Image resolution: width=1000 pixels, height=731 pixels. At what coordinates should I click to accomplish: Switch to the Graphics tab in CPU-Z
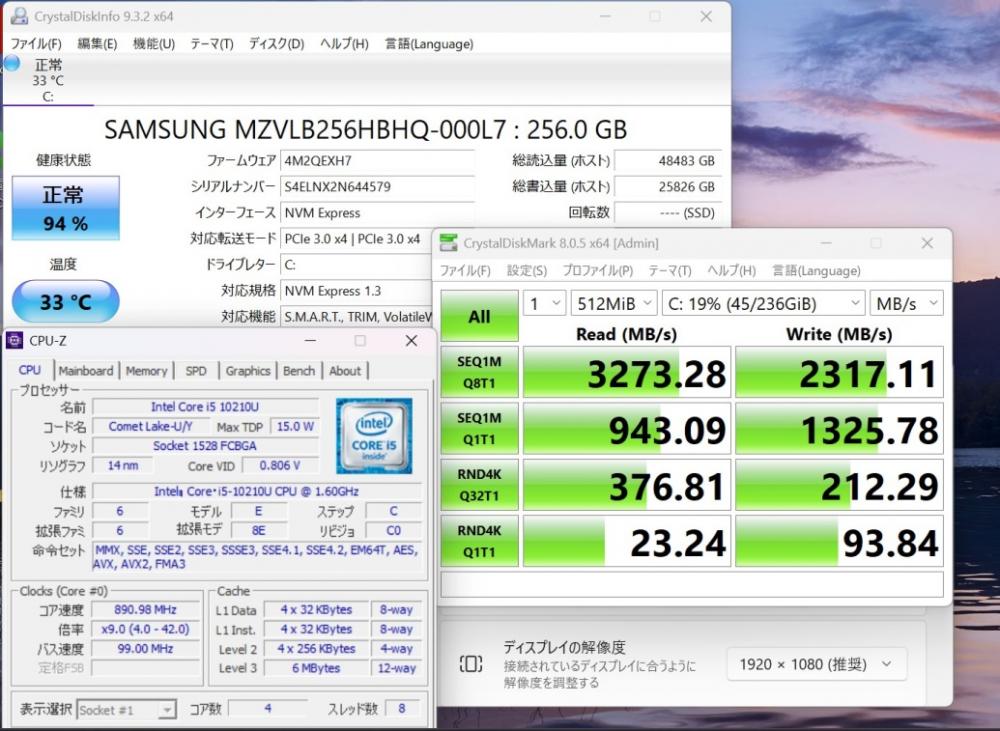click(248, 371)
